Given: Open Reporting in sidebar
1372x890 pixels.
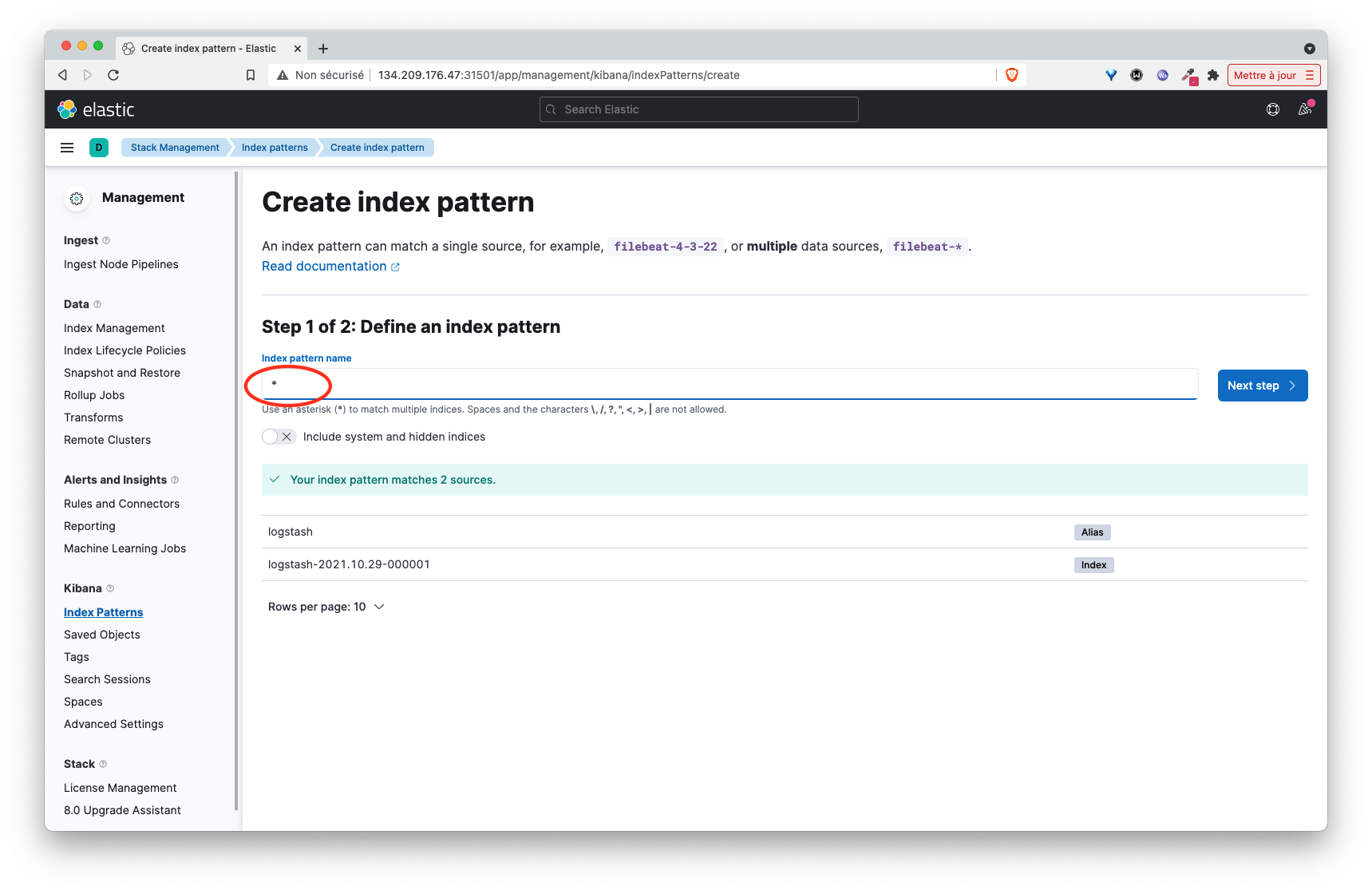Looking at the screenshot, I should coord(89,526).
